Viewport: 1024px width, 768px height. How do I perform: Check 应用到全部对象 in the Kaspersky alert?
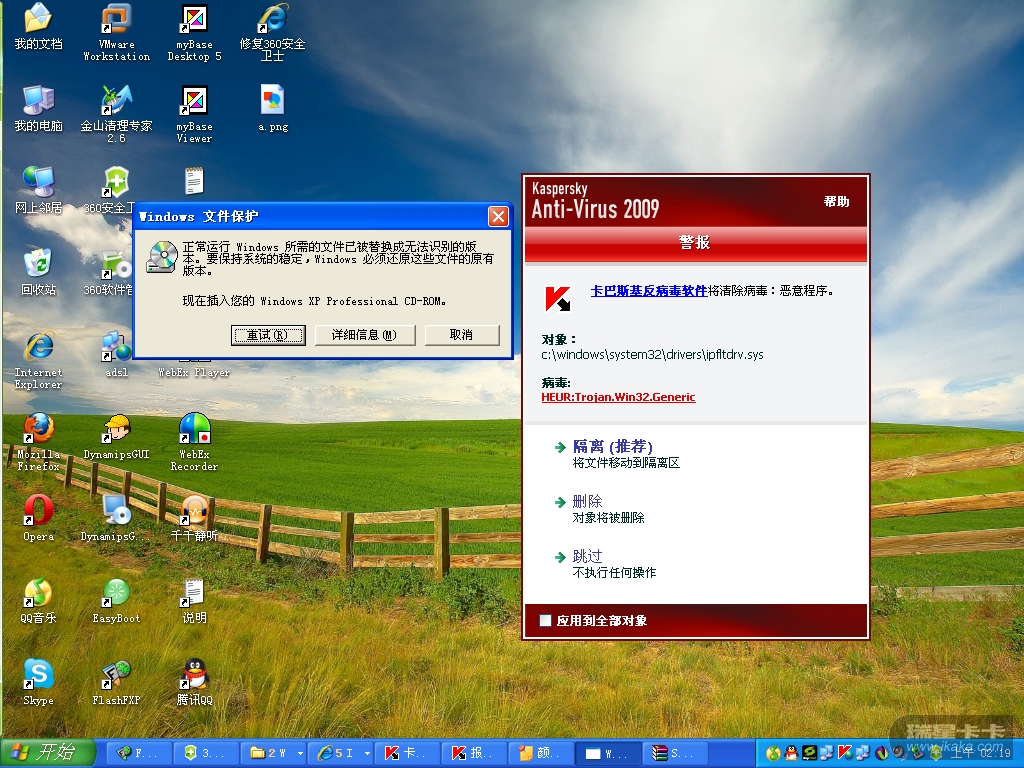pyautogui.click(x=545, y=620)
